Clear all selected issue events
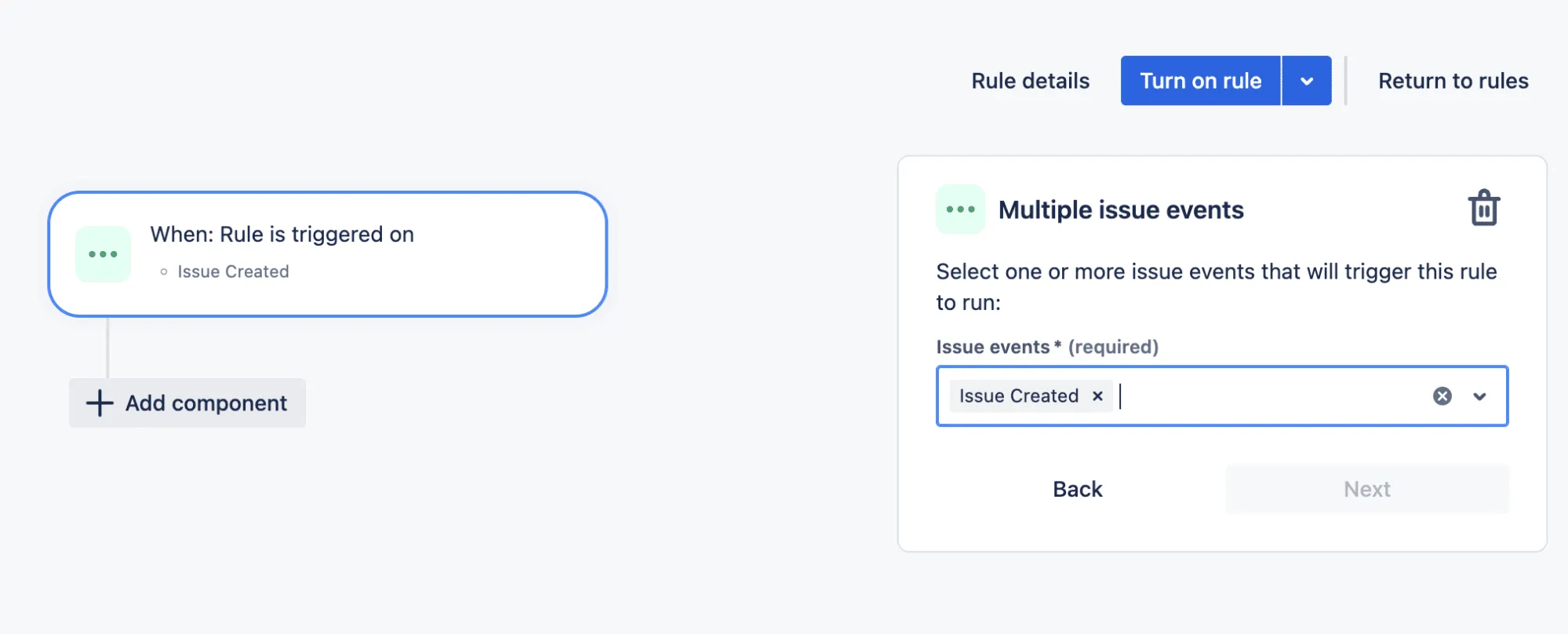This screenshot has height=634, width=1568. (1442, 396)
